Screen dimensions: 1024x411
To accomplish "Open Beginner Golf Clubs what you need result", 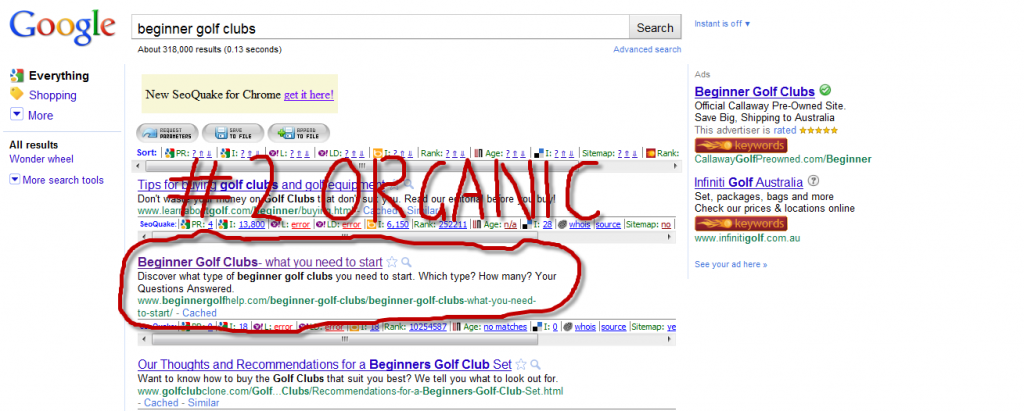I will [260, 262].
